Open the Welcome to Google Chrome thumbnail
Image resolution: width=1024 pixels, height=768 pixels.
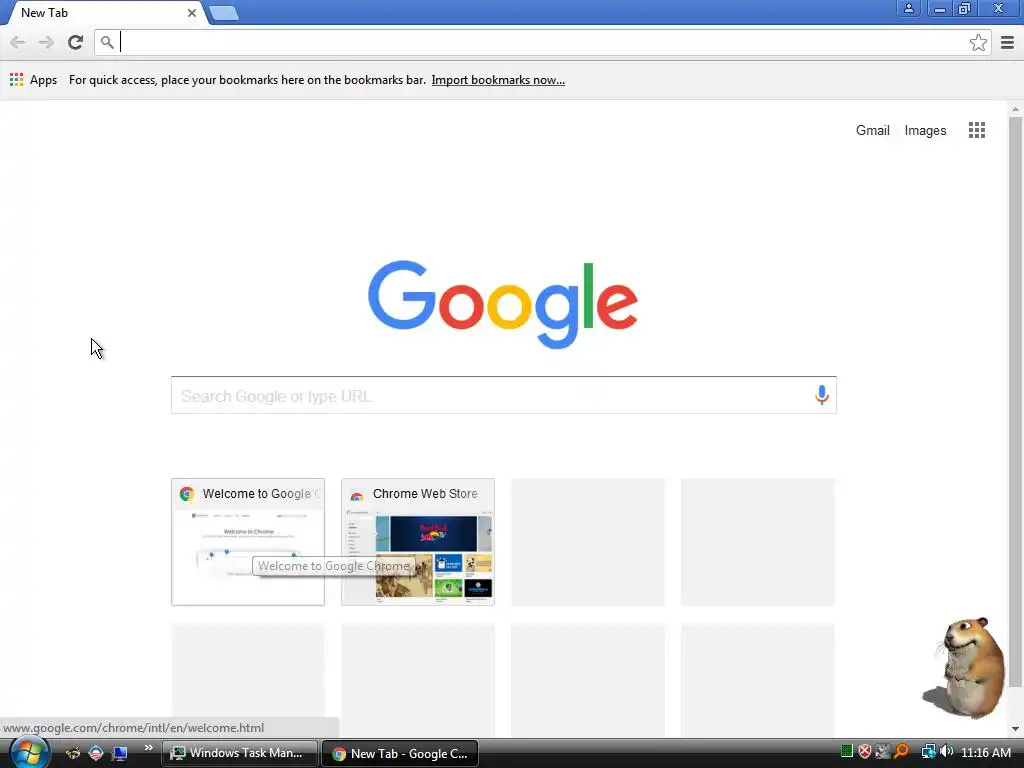click(x=248, y=542)
